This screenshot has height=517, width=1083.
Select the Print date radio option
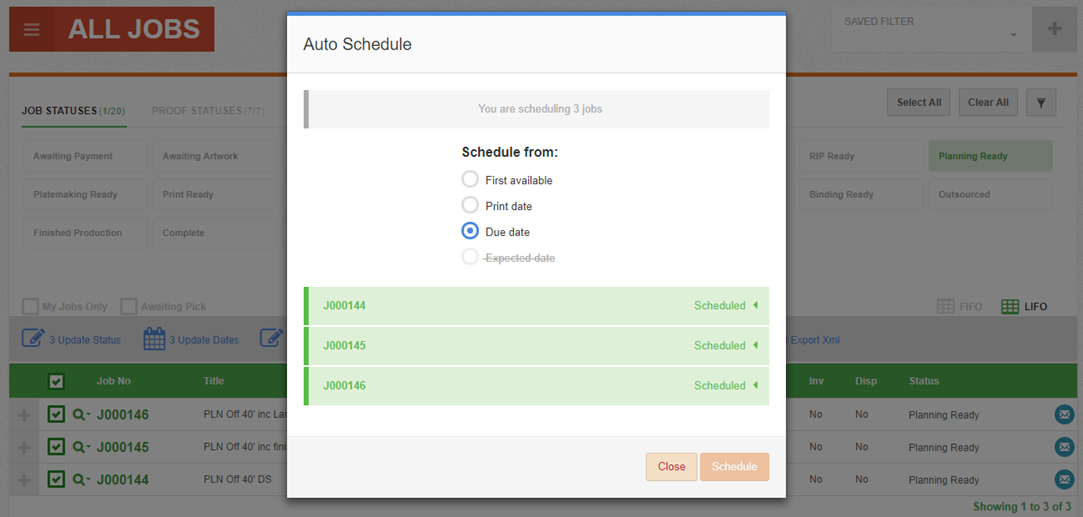(470, 206)
